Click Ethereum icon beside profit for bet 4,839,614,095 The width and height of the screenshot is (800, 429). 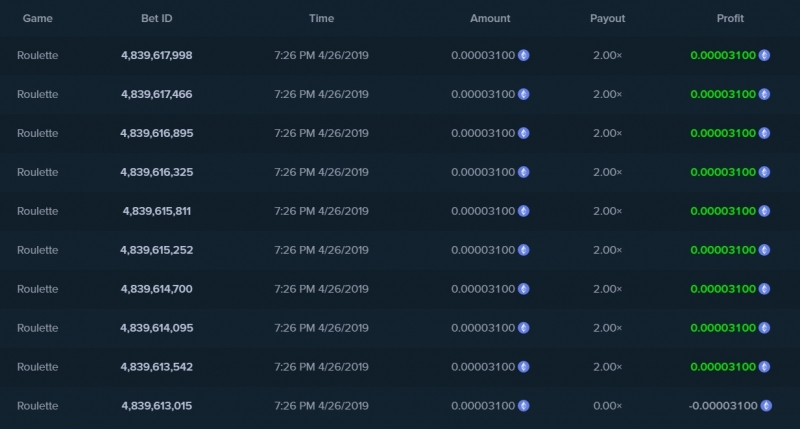point(764,328)
